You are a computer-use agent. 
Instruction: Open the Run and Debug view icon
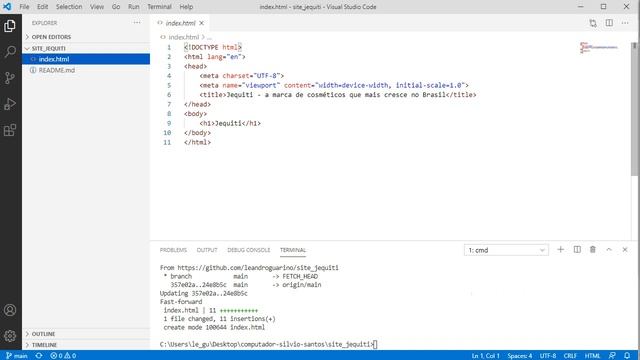(10, 104)
